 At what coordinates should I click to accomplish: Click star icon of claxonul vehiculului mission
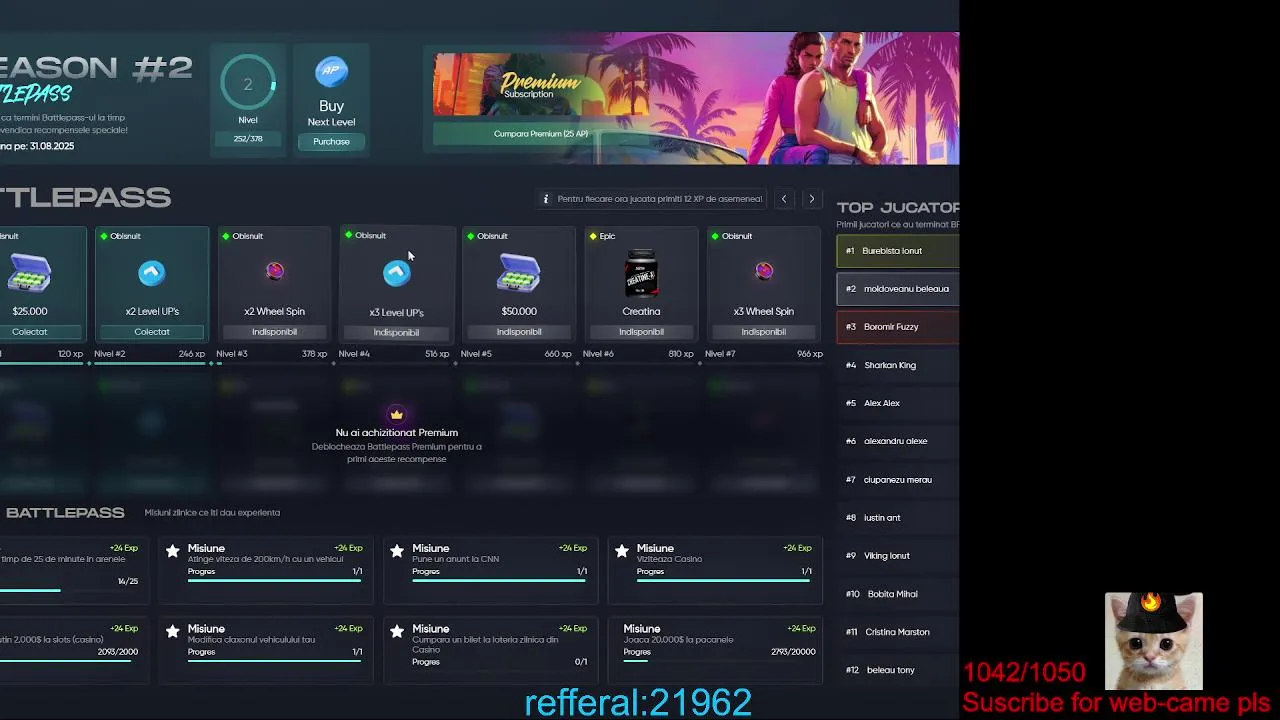173,632
